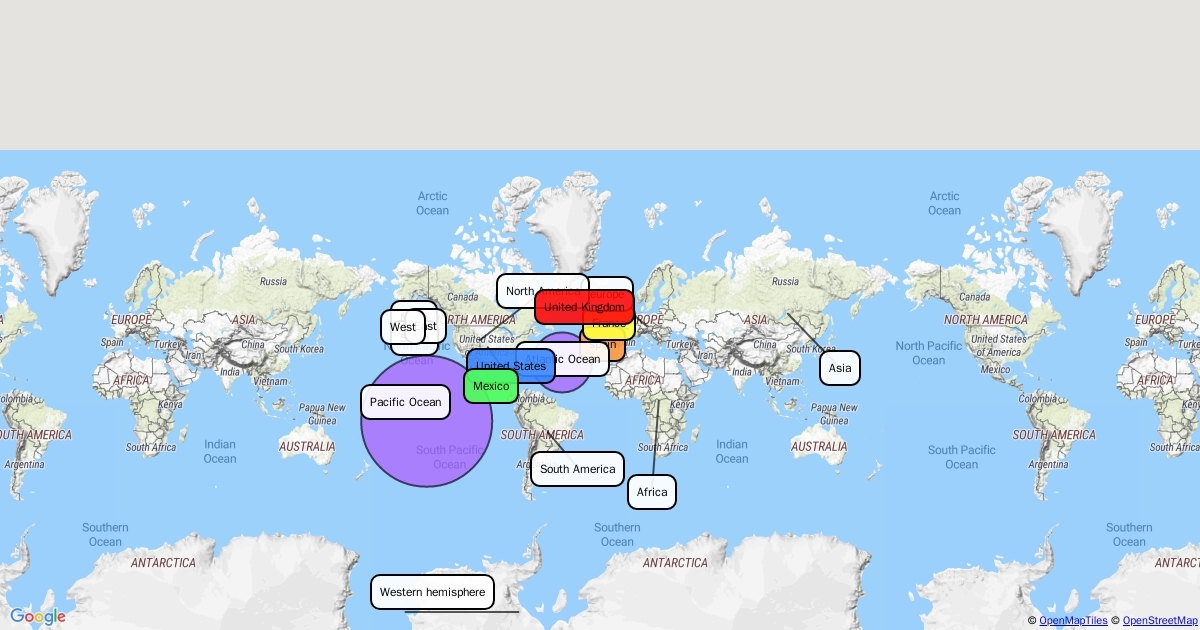Click the orange Spain label
The height and width of the screenshot is (630, 1200).
[616, 350]
